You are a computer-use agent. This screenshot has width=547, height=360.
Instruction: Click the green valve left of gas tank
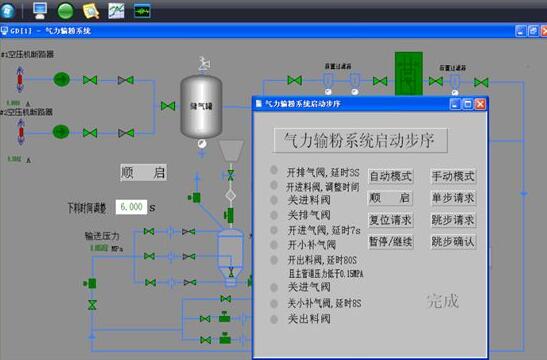(168, 106)
